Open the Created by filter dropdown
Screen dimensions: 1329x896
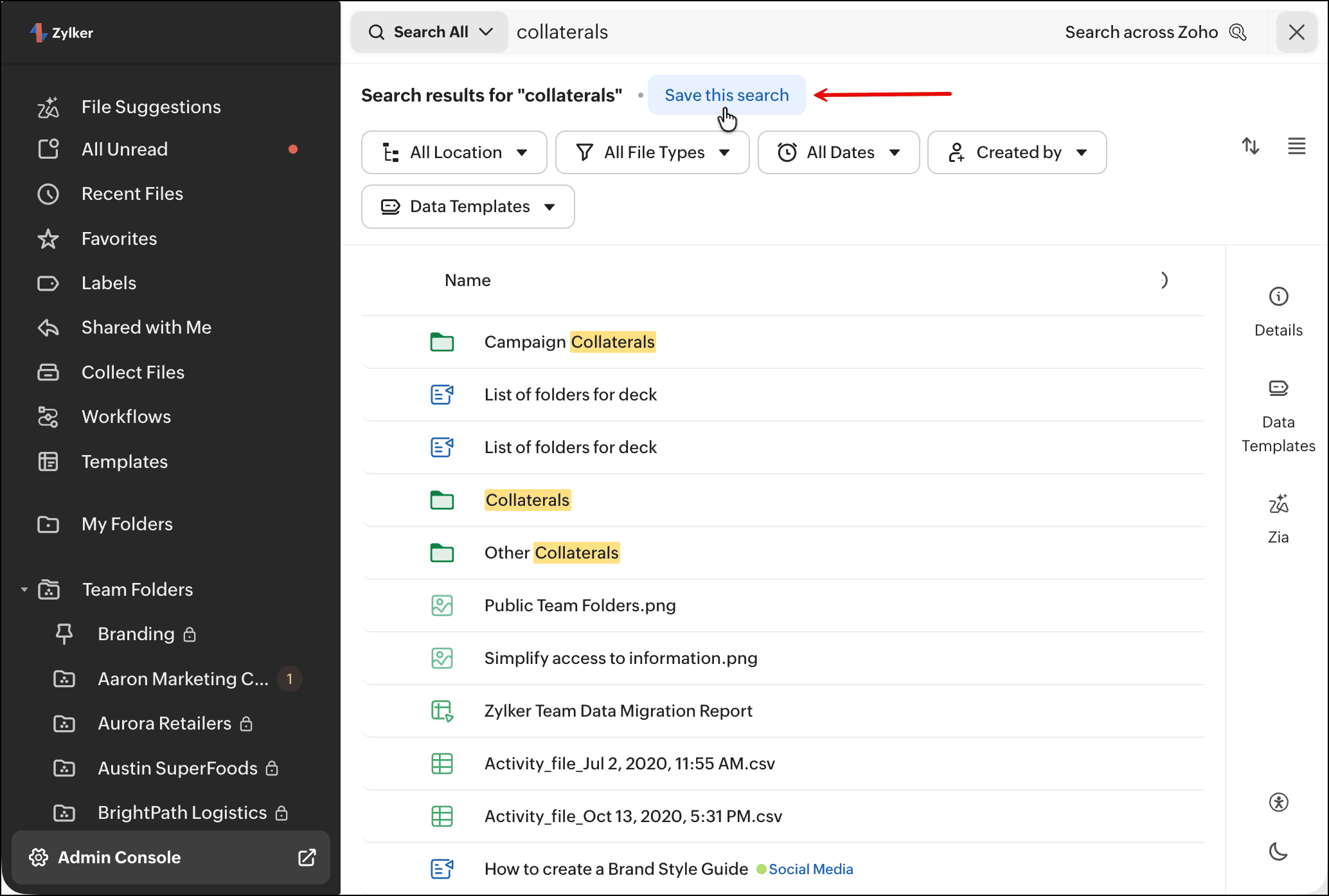1017,152
